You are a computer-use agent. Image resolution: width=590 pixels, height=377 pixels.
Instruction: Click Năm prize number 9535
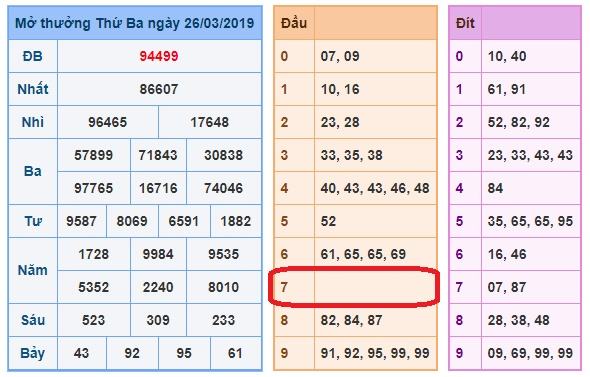[224, 254]
